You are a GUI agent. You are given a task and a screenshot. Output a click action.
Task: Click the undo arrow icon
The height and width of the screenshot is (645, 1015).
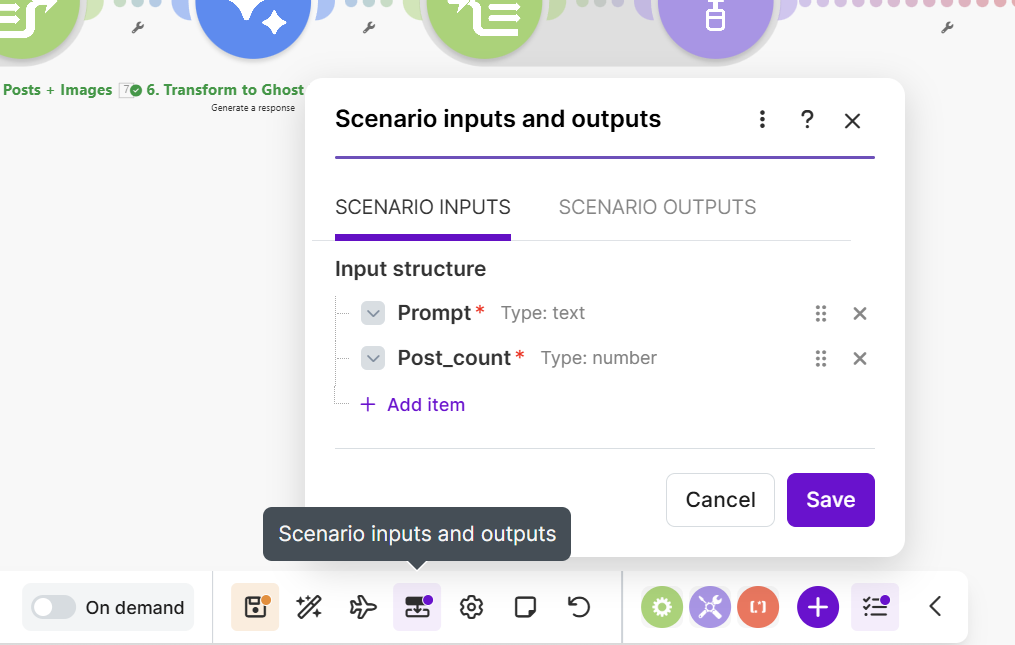click(x=579, y=607)
